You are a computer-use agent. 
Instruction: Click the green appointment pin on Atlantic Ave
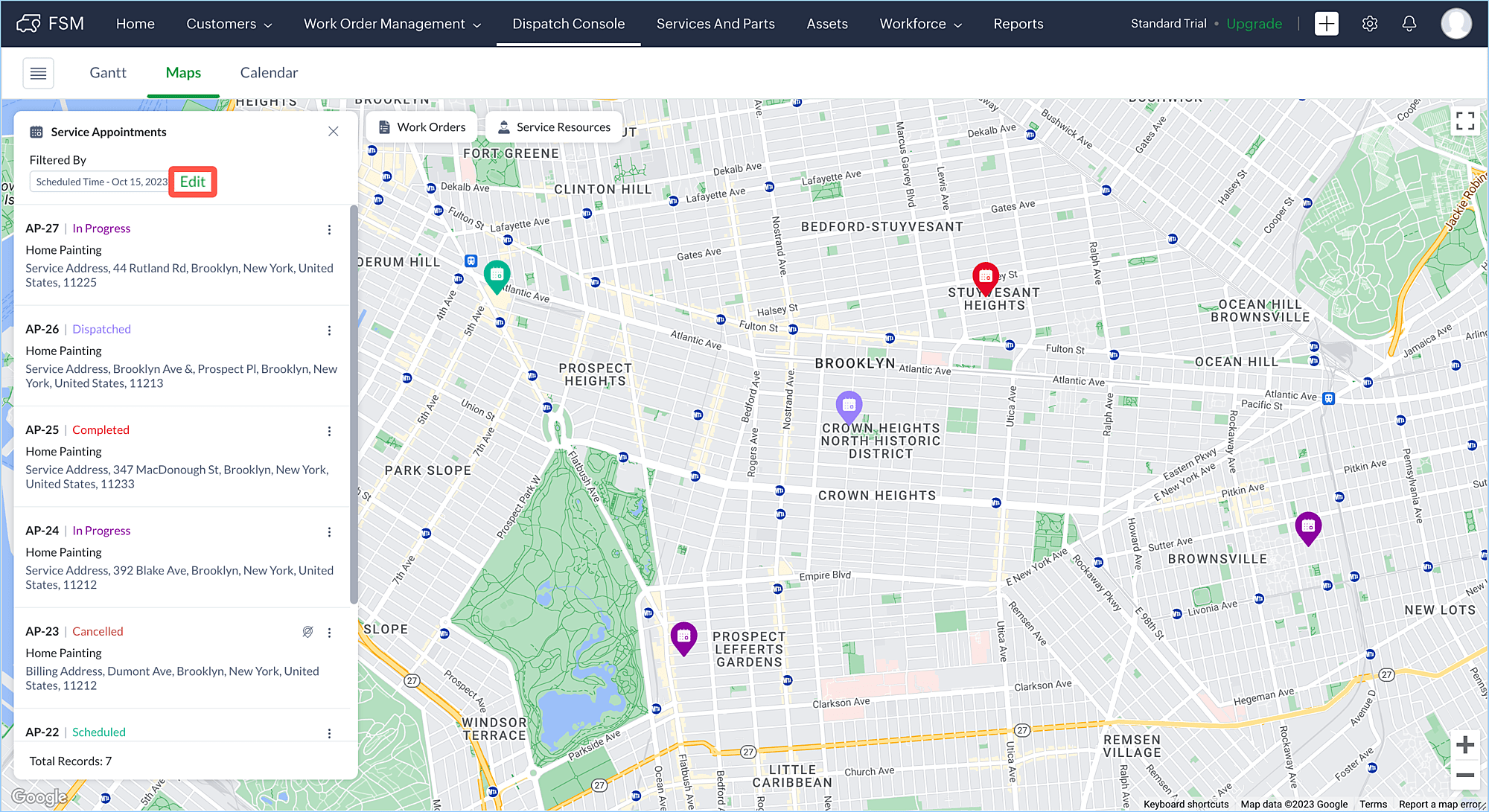coord(497,275)
